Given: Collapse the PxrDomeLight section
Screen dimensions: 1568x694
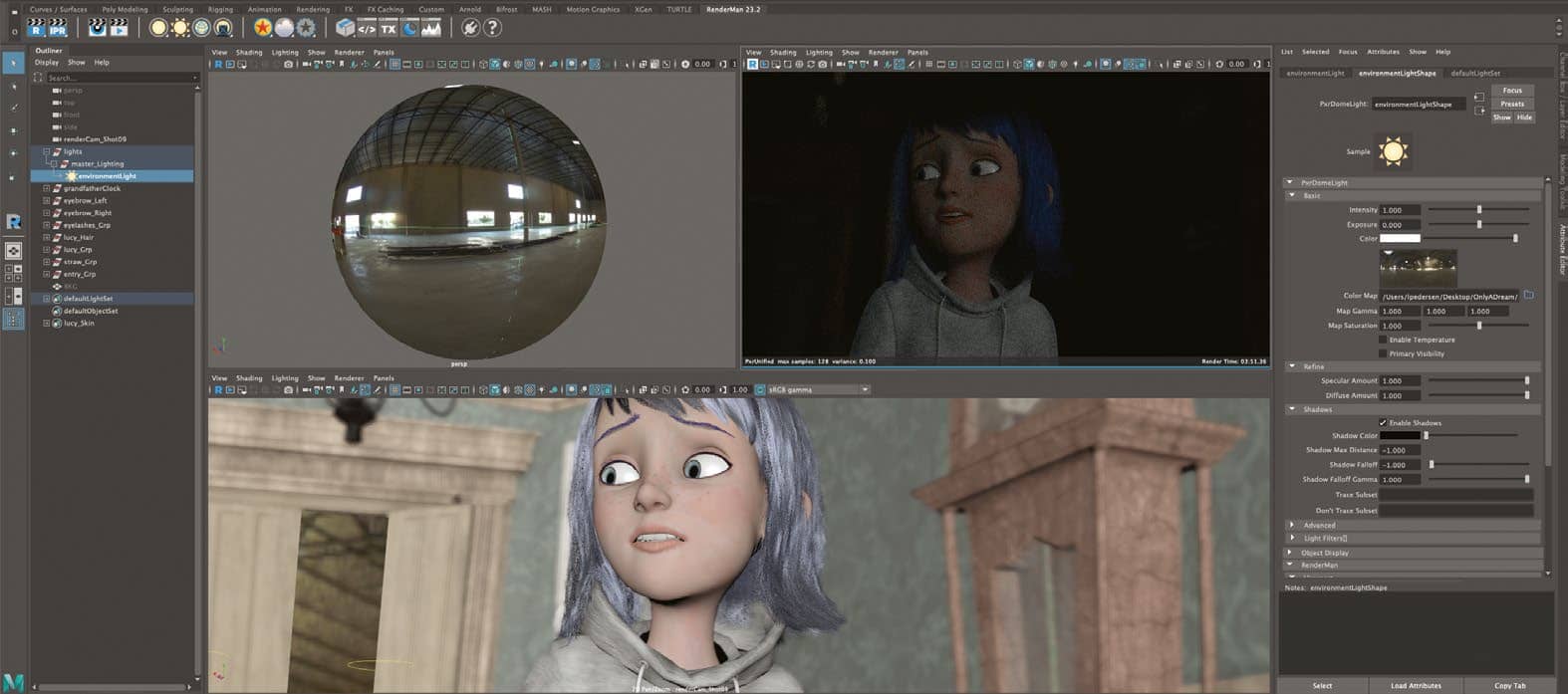Looking at the screenshot, I should click(1290, 182).
